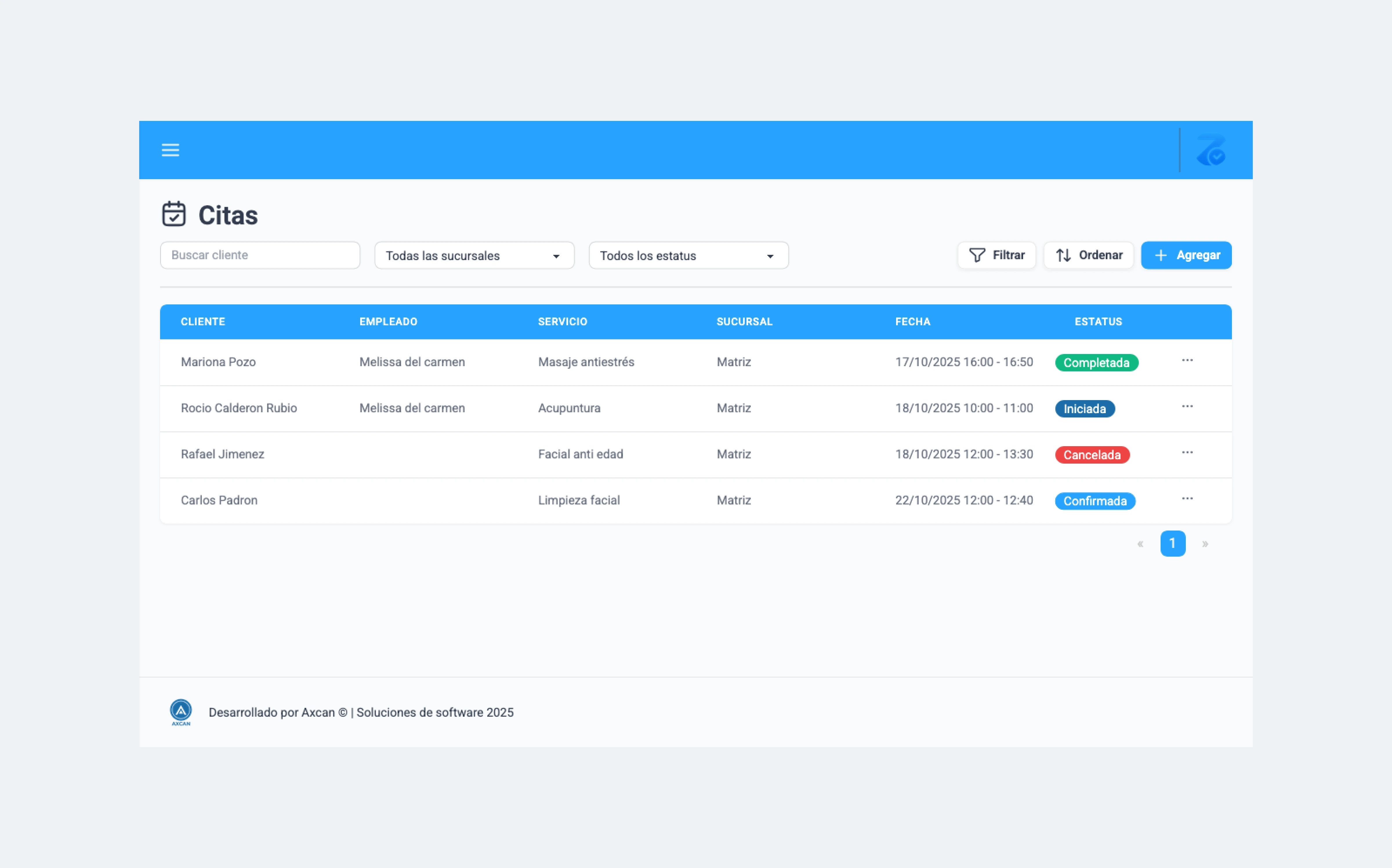Click the Completada status badge

(x=1096, y=363)
